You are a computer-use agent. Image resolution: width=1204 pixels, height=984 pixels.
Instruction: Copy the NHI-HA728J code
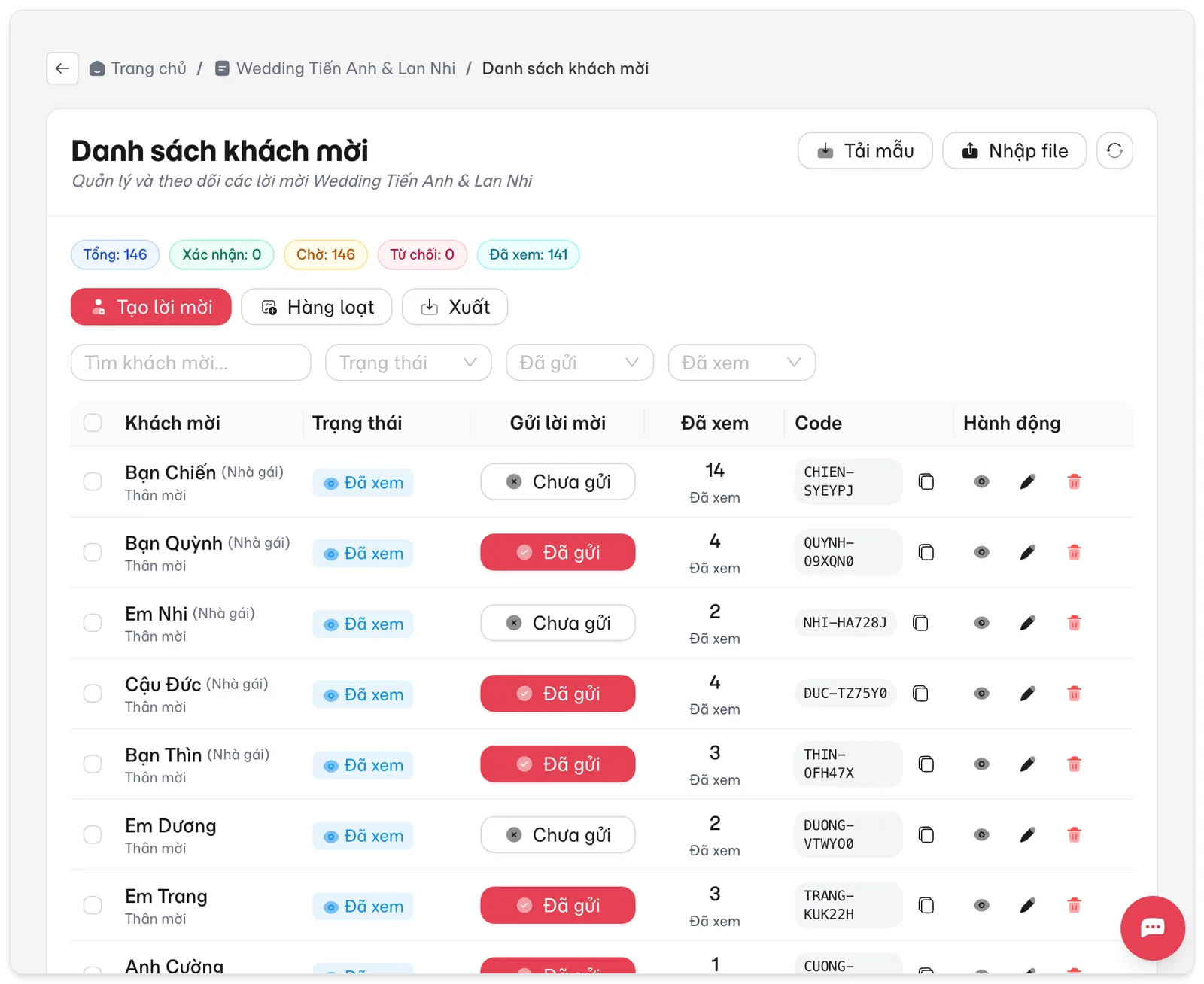pyautogui.click(x=920, y=623)
